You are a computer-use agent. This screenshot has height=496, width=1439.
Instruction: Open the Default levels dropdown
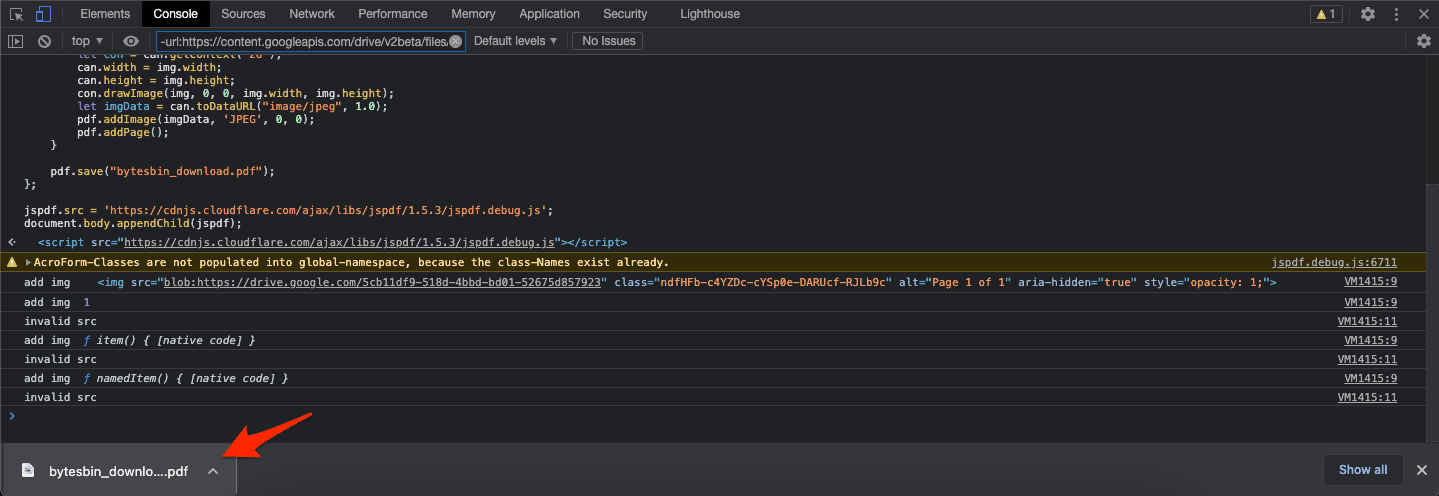coord(515,41)
